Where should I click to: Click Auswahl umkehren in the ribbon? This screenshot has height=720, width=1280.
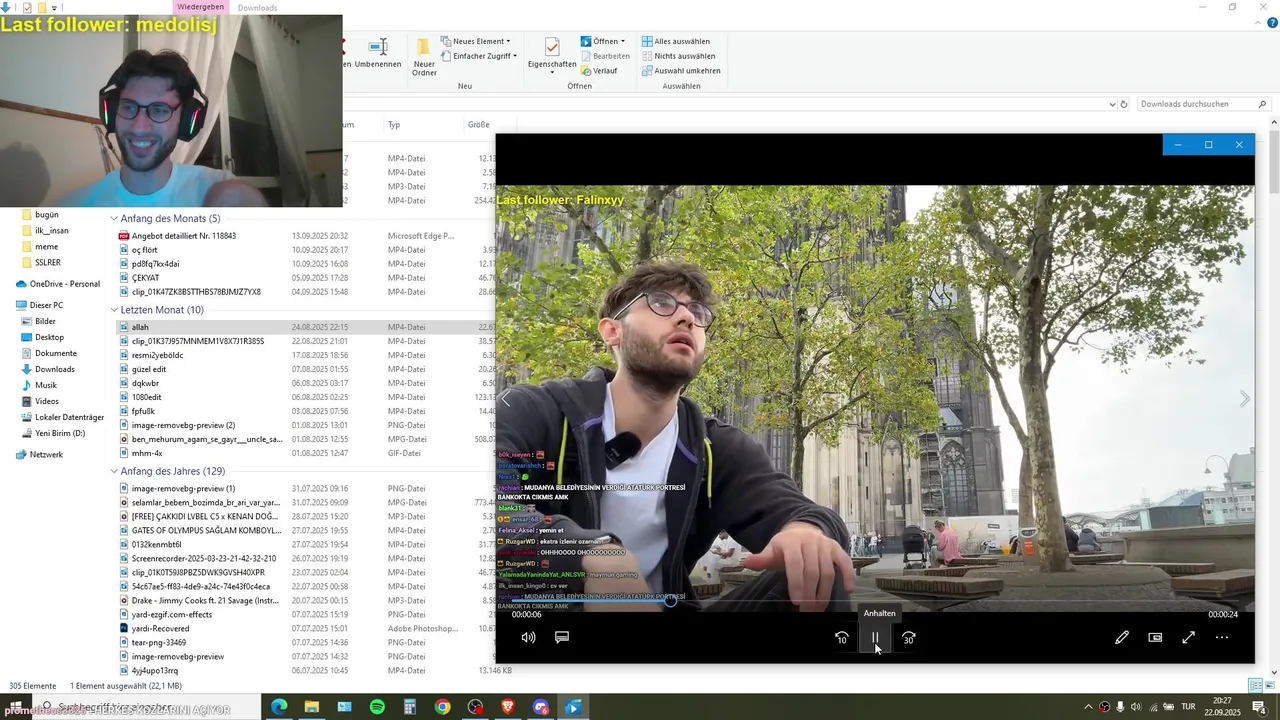tap(681, 71)
